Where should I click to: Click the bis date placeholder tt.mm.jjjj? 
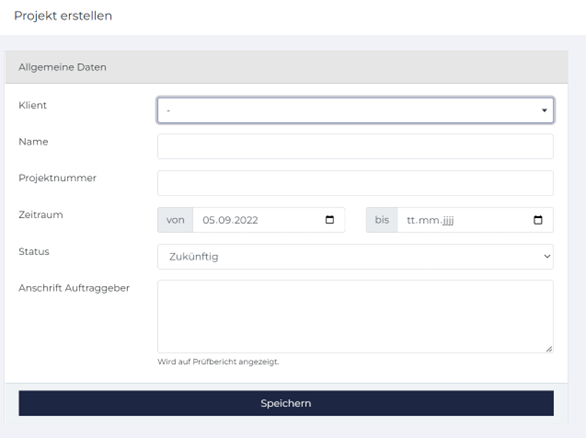tap(430, 220)
